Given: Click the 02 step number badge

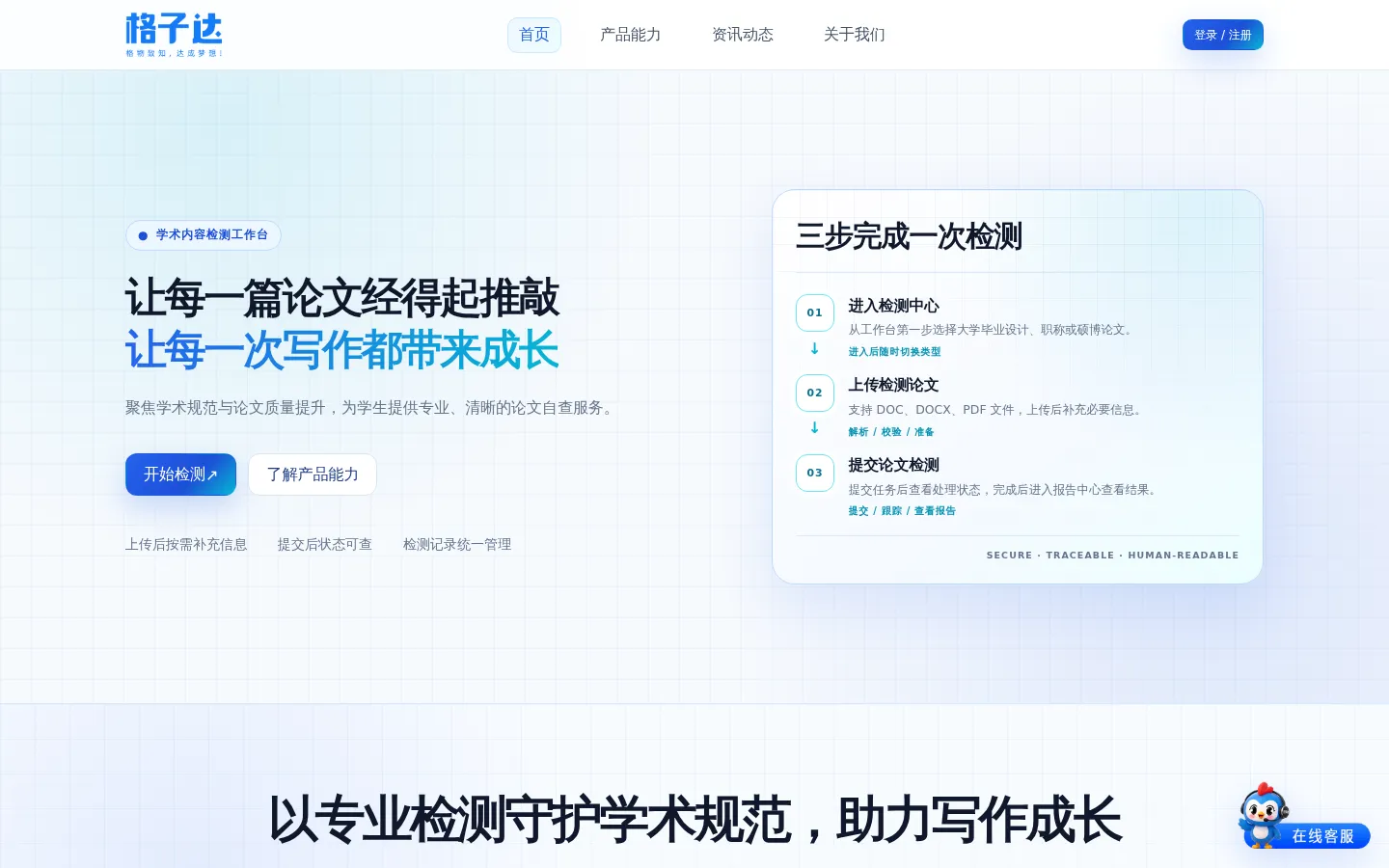Looking at the screenshot, I should point(815,393).
